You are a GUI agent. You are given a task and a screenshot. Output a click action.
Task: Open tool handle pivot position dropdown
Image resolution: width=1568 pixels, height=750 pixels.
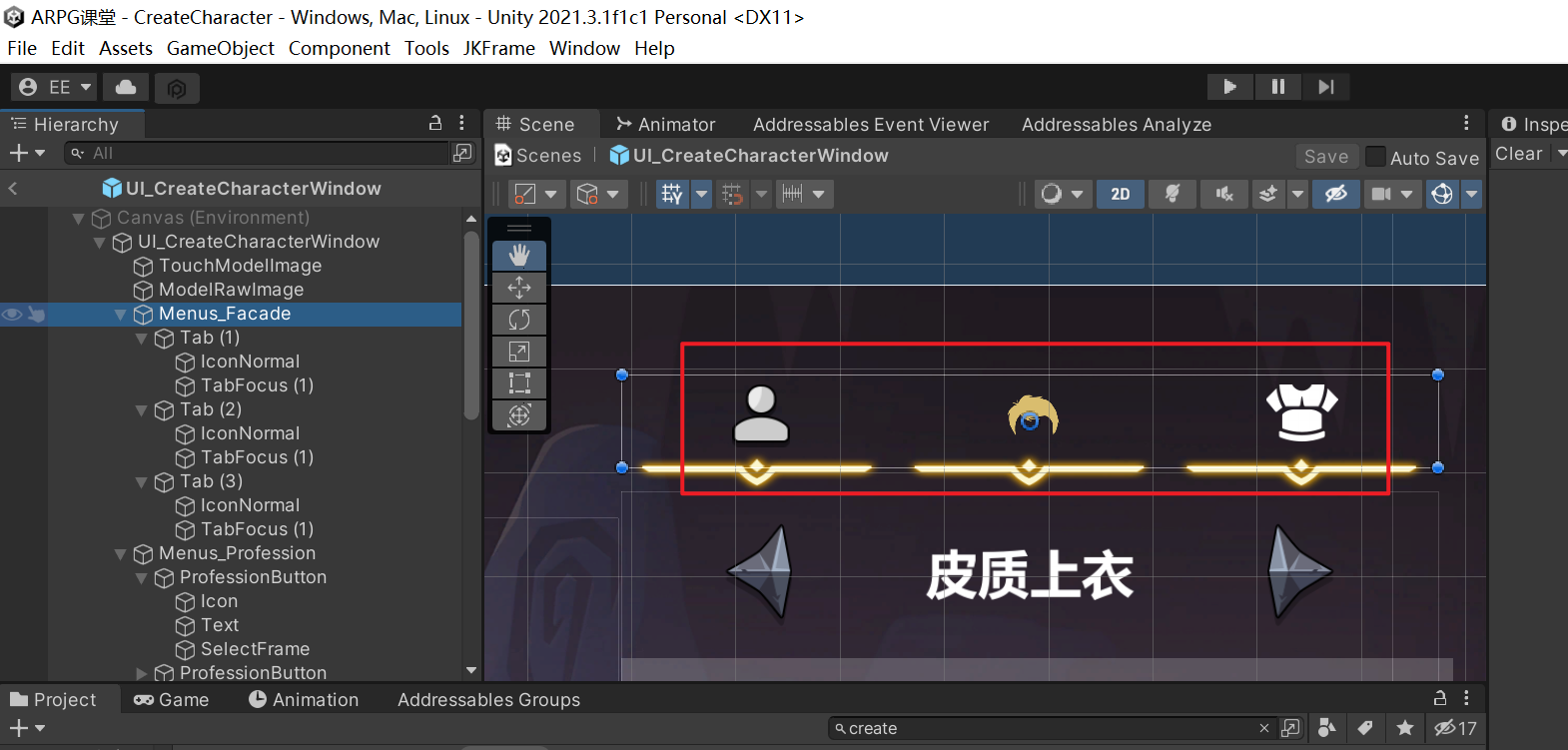pos(537,194)
